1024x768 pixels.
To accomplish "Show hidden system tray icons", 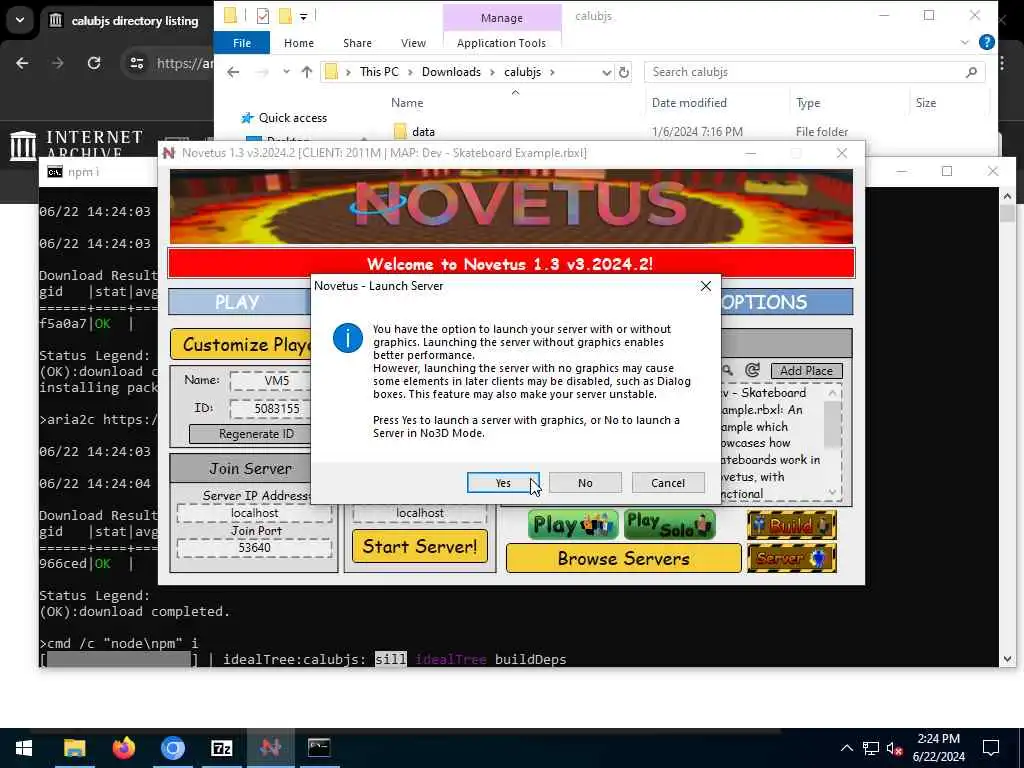I will [x=846, y=748].
